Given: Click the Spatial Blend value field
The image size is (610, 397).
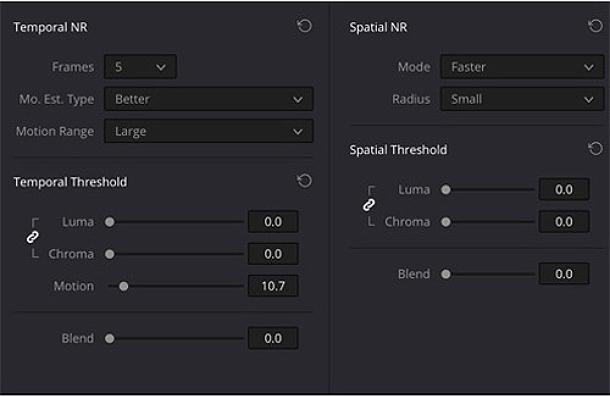Looking at the screenshot, I should [x=564, y=274].
